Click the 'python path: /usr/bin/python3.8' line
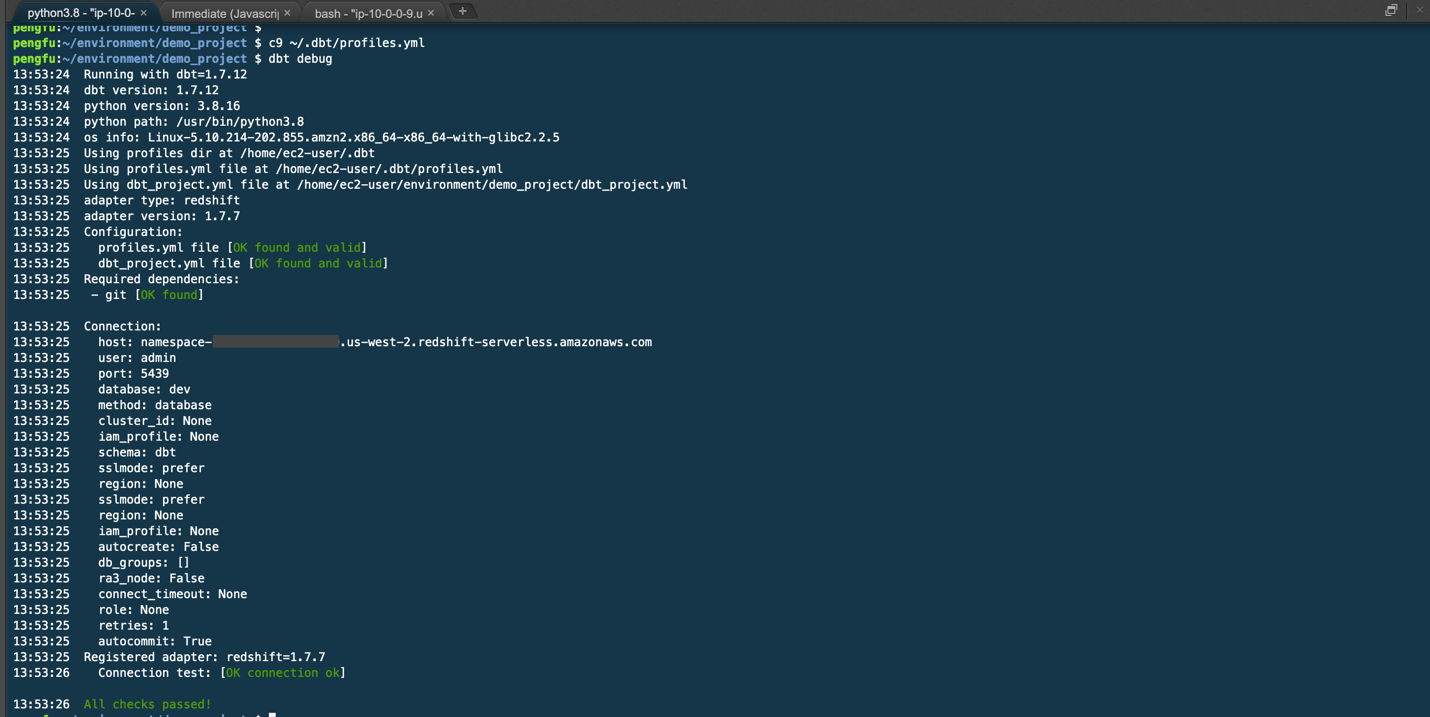Image resolution: width=1430 pixels, height=717 pixels. (194, 122)
